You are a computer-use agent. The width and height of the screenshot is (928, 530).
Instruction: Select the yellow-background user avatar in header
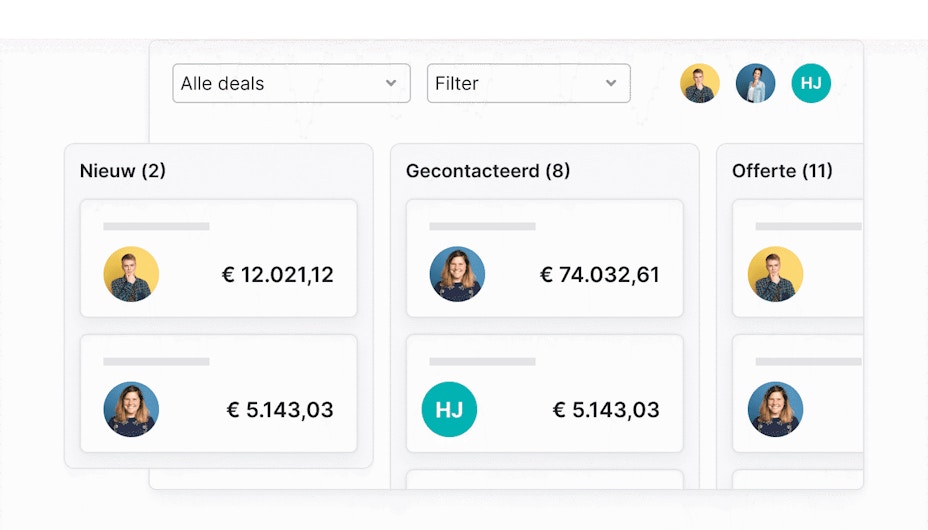tap(700, 84)
